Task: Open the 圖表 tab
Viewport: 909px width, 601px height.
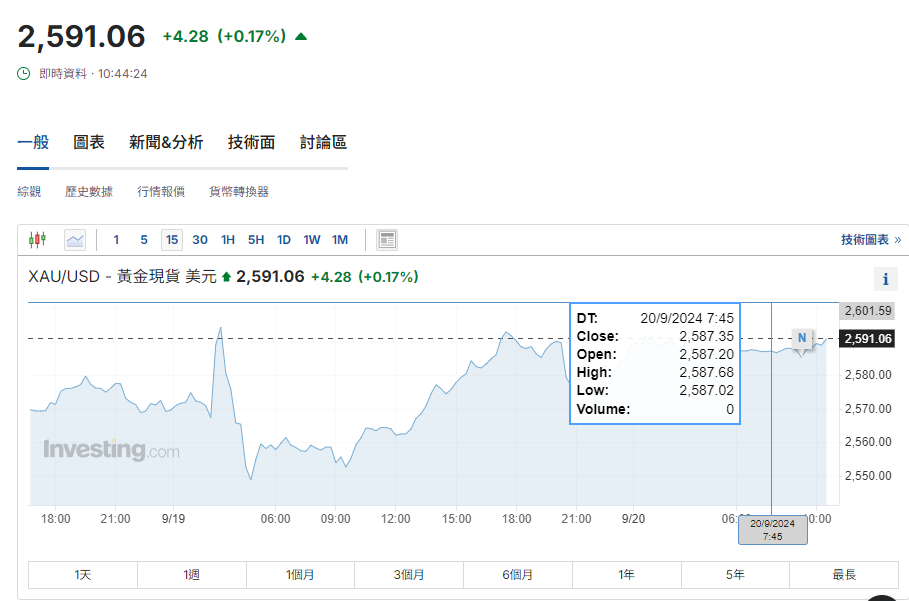Action: click(89, 142)
